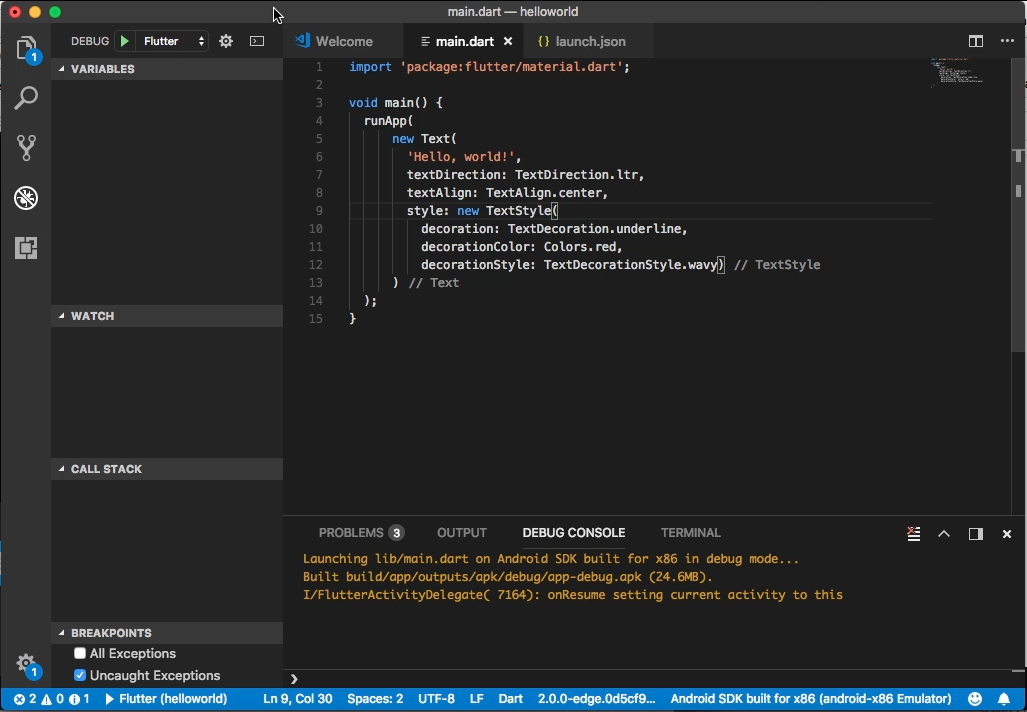Click the warnings count in status bar
This screenshot has width=1027, height=712.
53,699
